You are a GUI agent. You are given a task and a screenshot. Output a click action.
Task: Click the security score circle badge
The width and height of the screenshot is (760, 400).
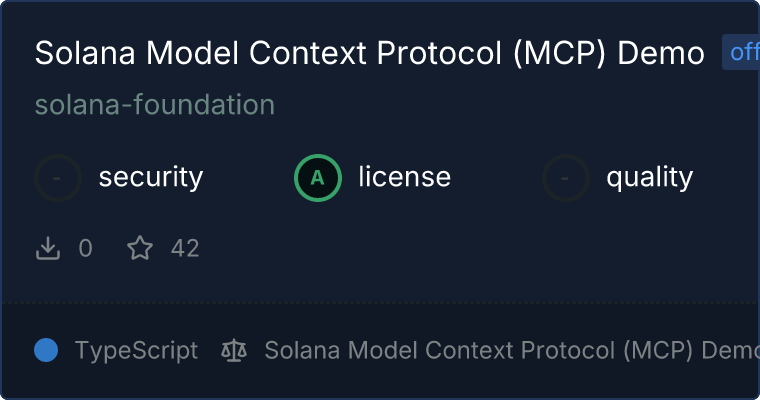point(58,178)
